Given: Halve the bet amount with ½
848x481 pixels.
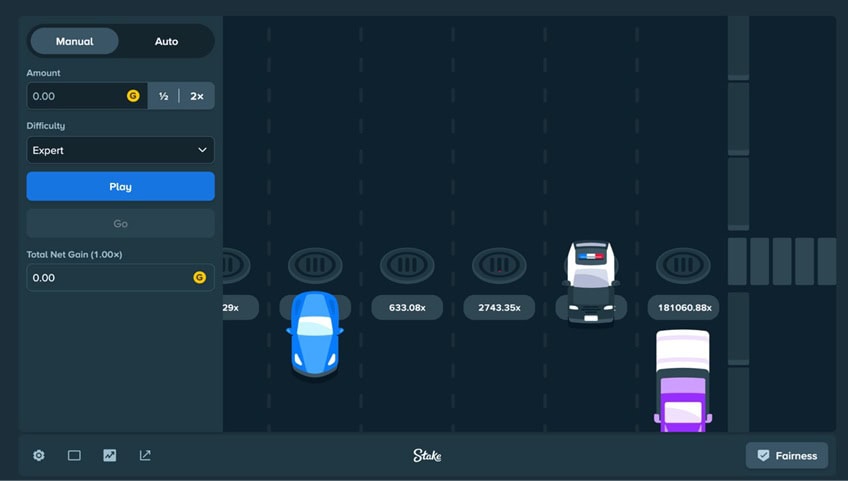Looking at the screenshot, I should pyautogui.click(x=163, y=96).
